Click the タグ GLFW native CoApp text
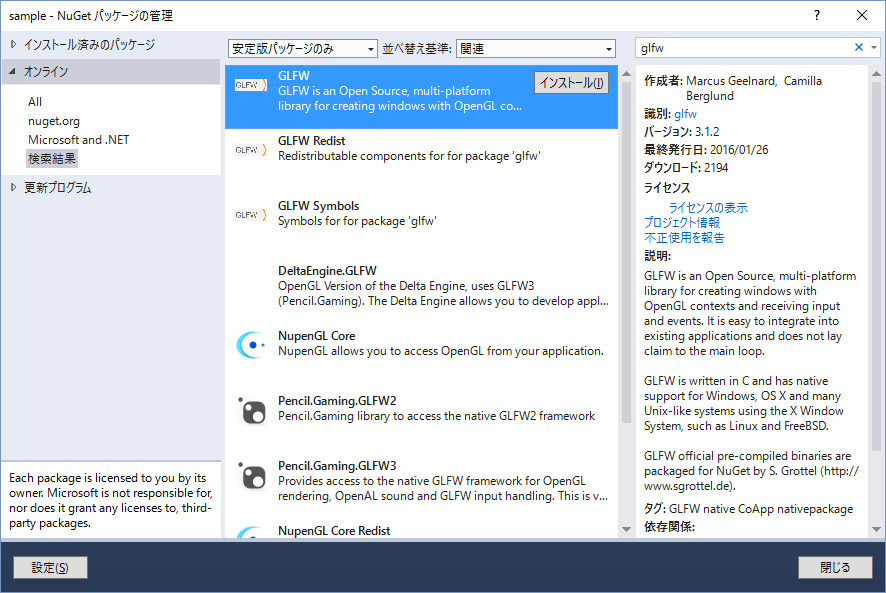 (x=749, y=509)
